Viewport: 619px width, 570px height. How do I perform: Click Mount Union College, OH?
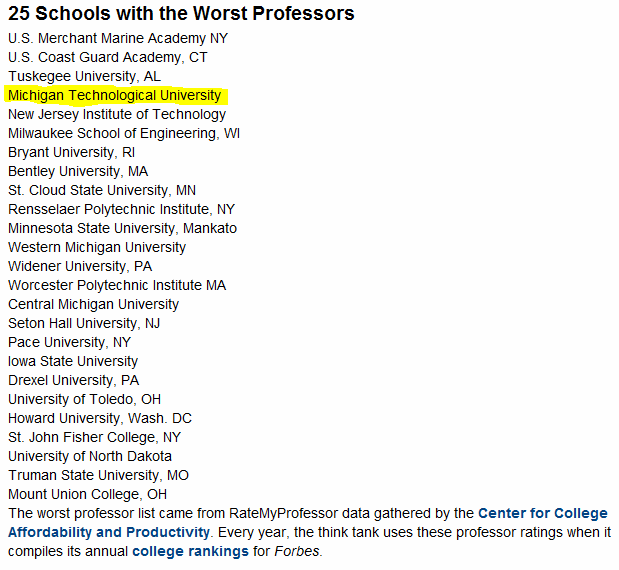(88, 494)
